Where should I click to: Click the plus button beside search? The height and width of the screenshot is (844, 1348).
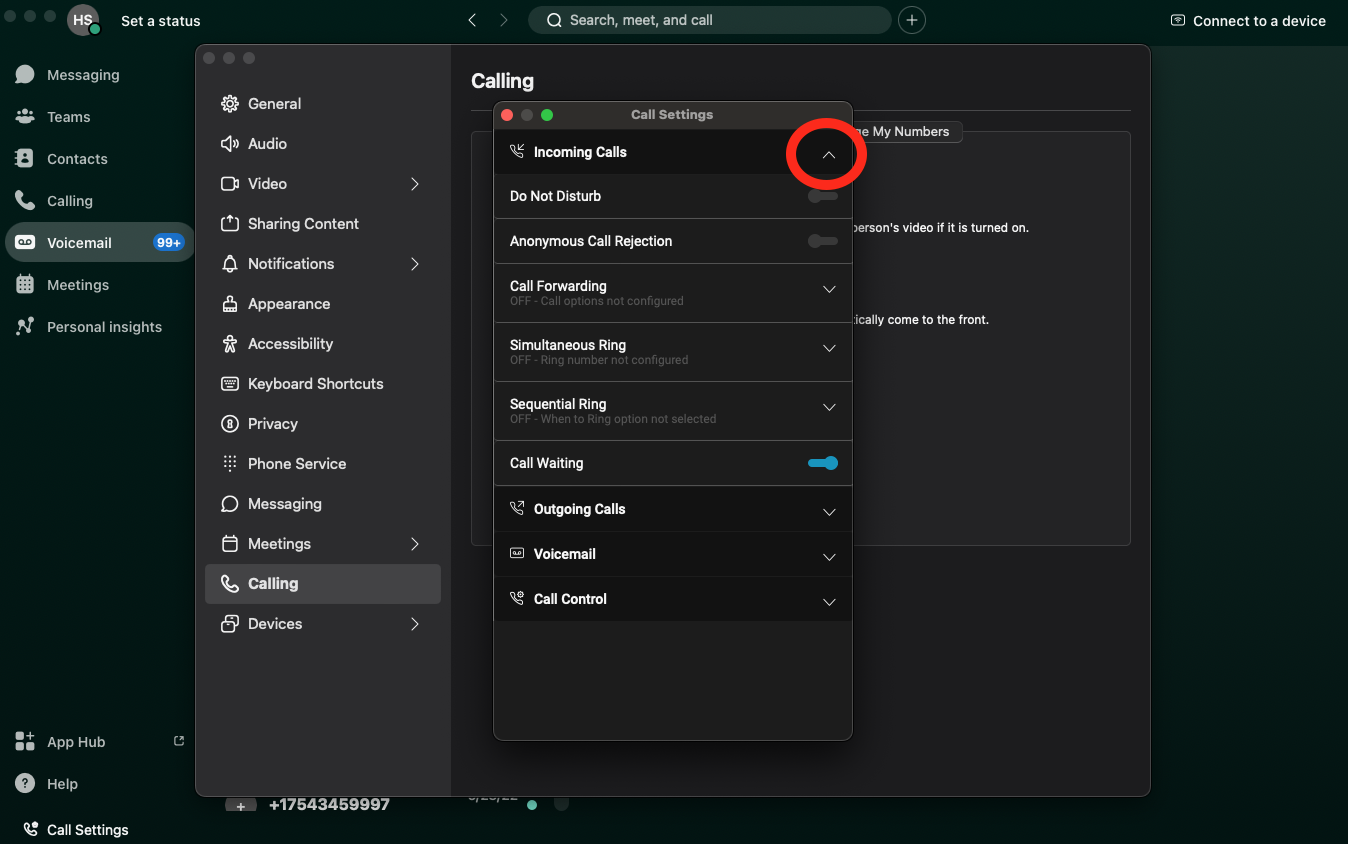tap(911, 20)
